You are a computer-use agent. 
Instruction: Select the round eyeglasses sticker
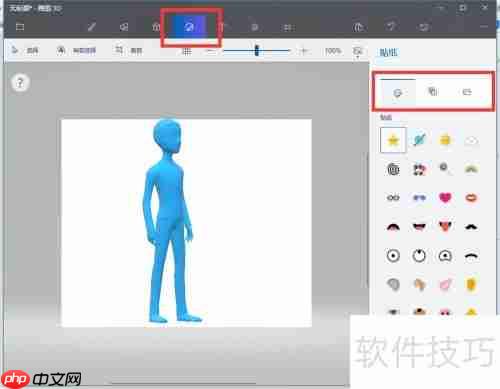(393, 198)
